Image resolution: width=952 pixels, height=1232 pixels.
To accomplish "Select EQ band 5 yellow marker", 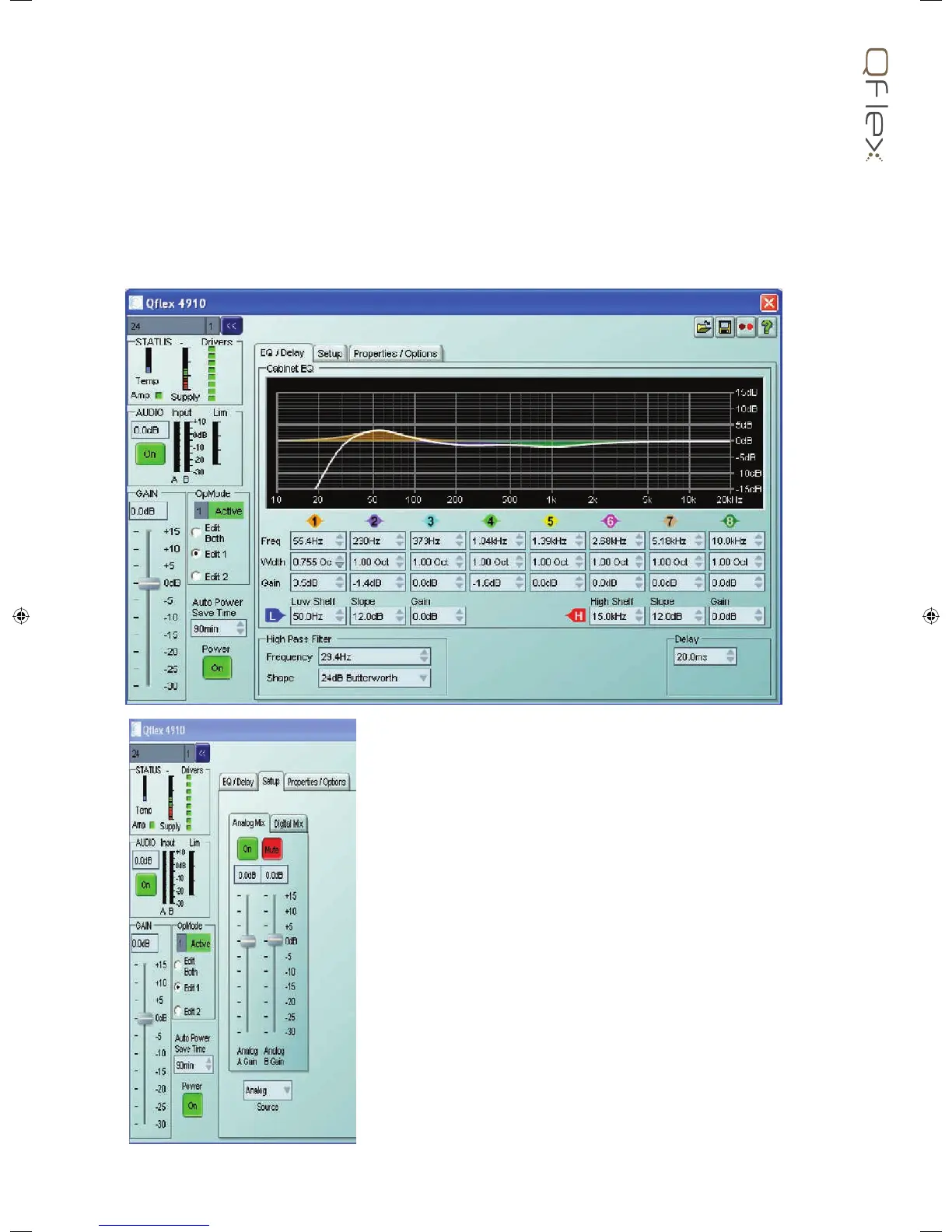I will point(550,521).
